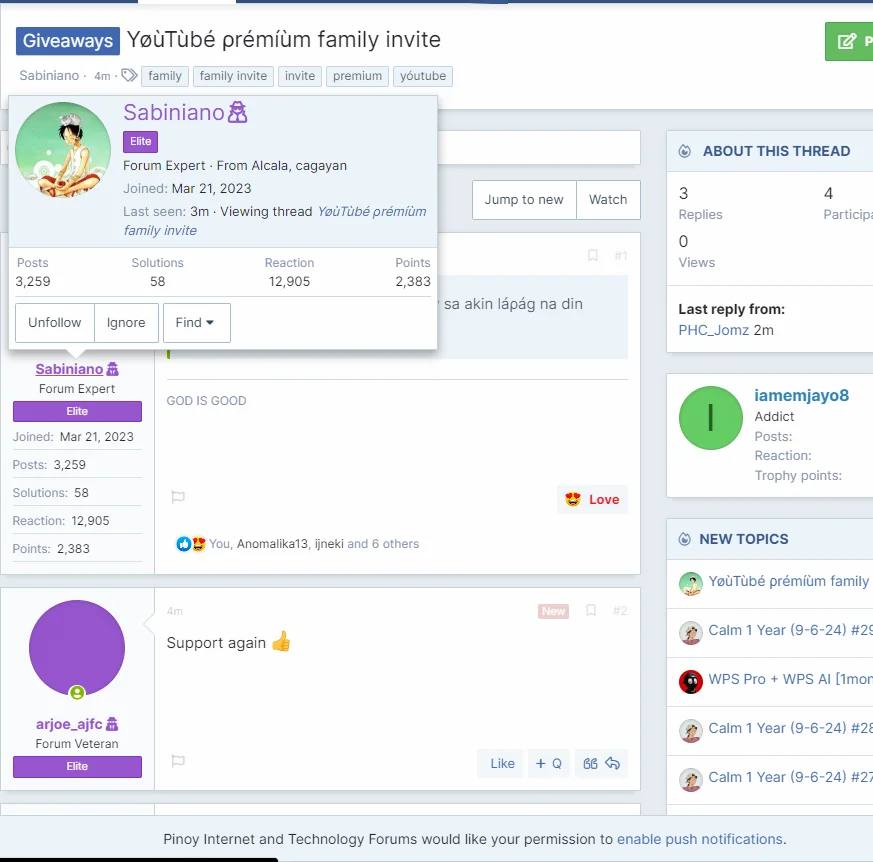Open iamemjayo8's green avatar
The width and height of the screenshot is (873, 862).
pos(710,418)
